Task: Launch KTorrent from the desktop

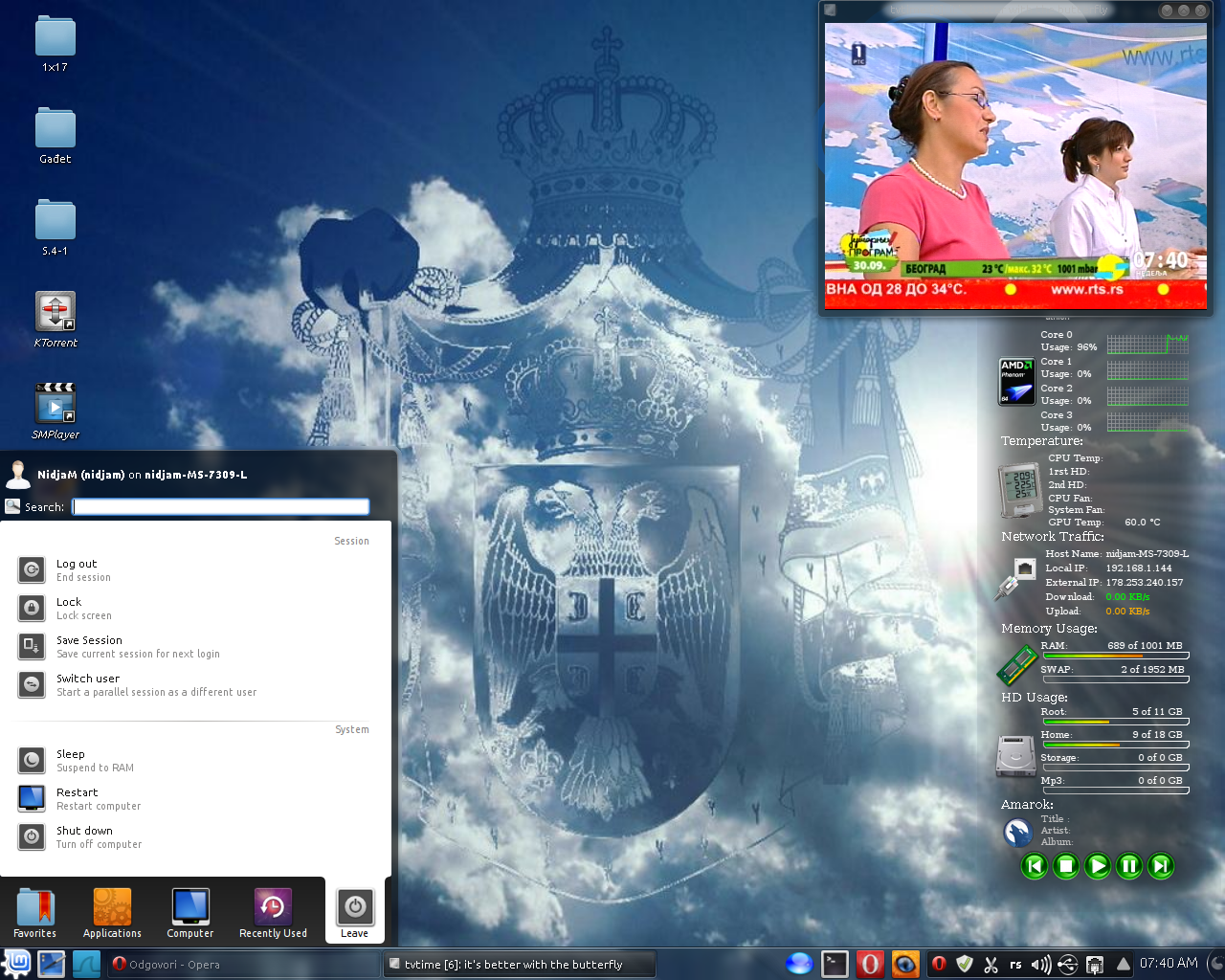Action: click(55, 320)
